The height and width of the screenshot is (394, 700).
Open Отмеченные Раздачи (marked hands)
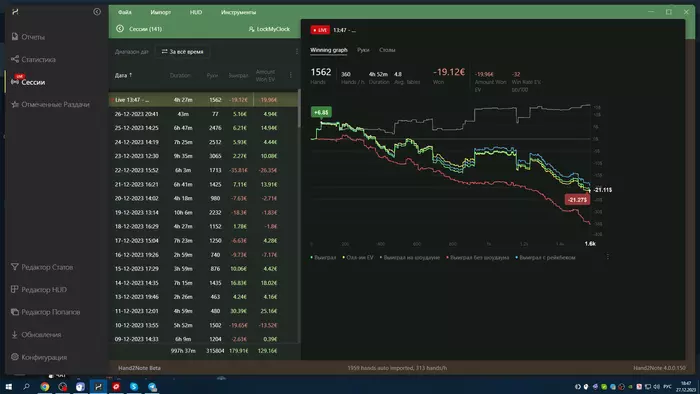[x=50, y=104]
